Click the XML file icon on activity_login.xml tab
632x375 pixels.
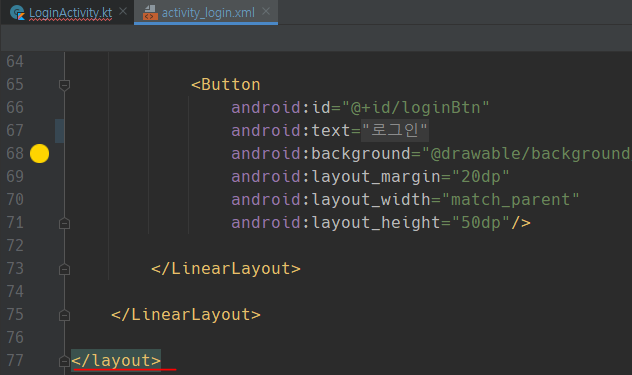tap(150, 12)
